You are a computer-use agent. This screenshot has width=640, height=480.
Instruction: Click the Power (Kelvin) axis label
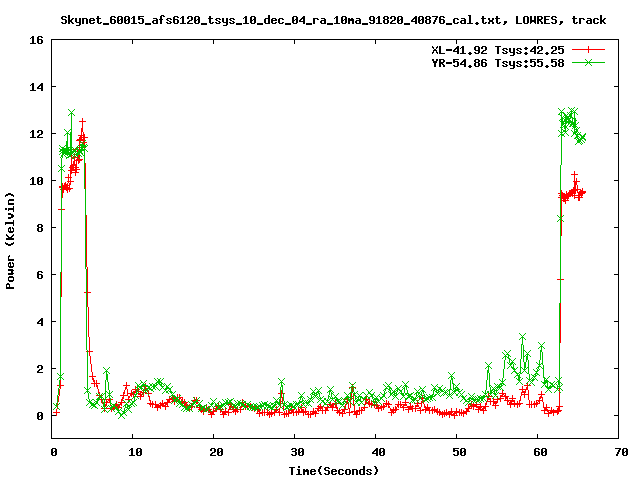pos(10,241)
